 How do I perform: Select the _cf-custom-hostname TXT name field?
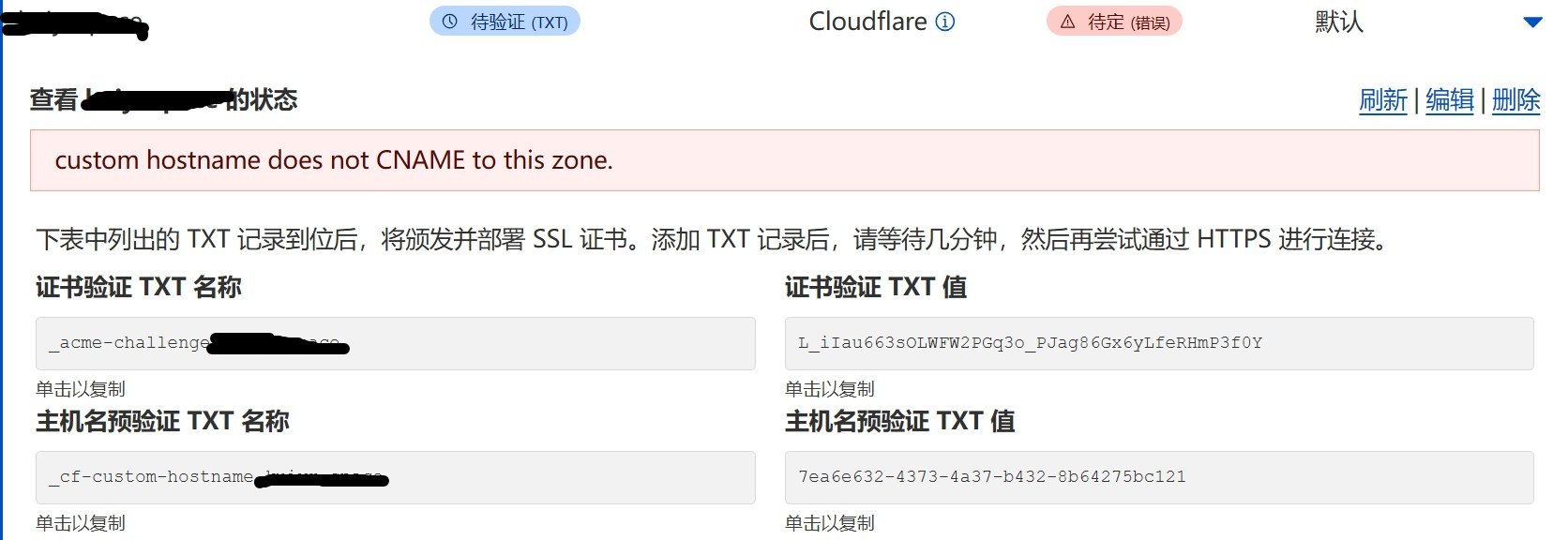[x=395, y=477]
